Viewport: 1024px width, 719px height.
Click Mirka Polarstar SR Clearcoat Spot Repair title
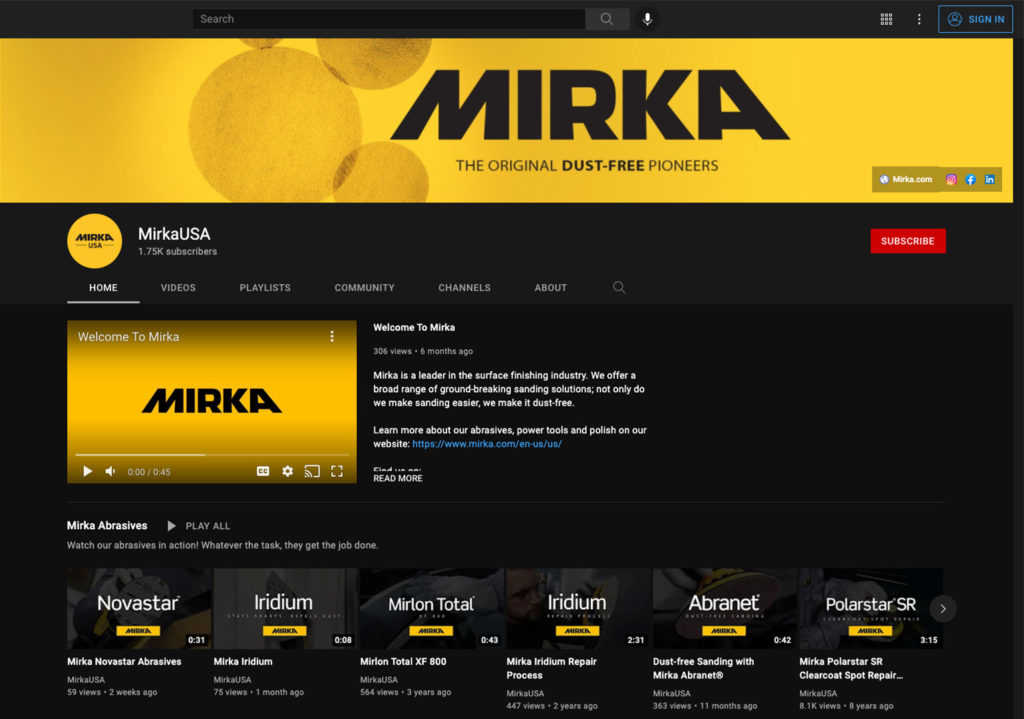(851, 669)
